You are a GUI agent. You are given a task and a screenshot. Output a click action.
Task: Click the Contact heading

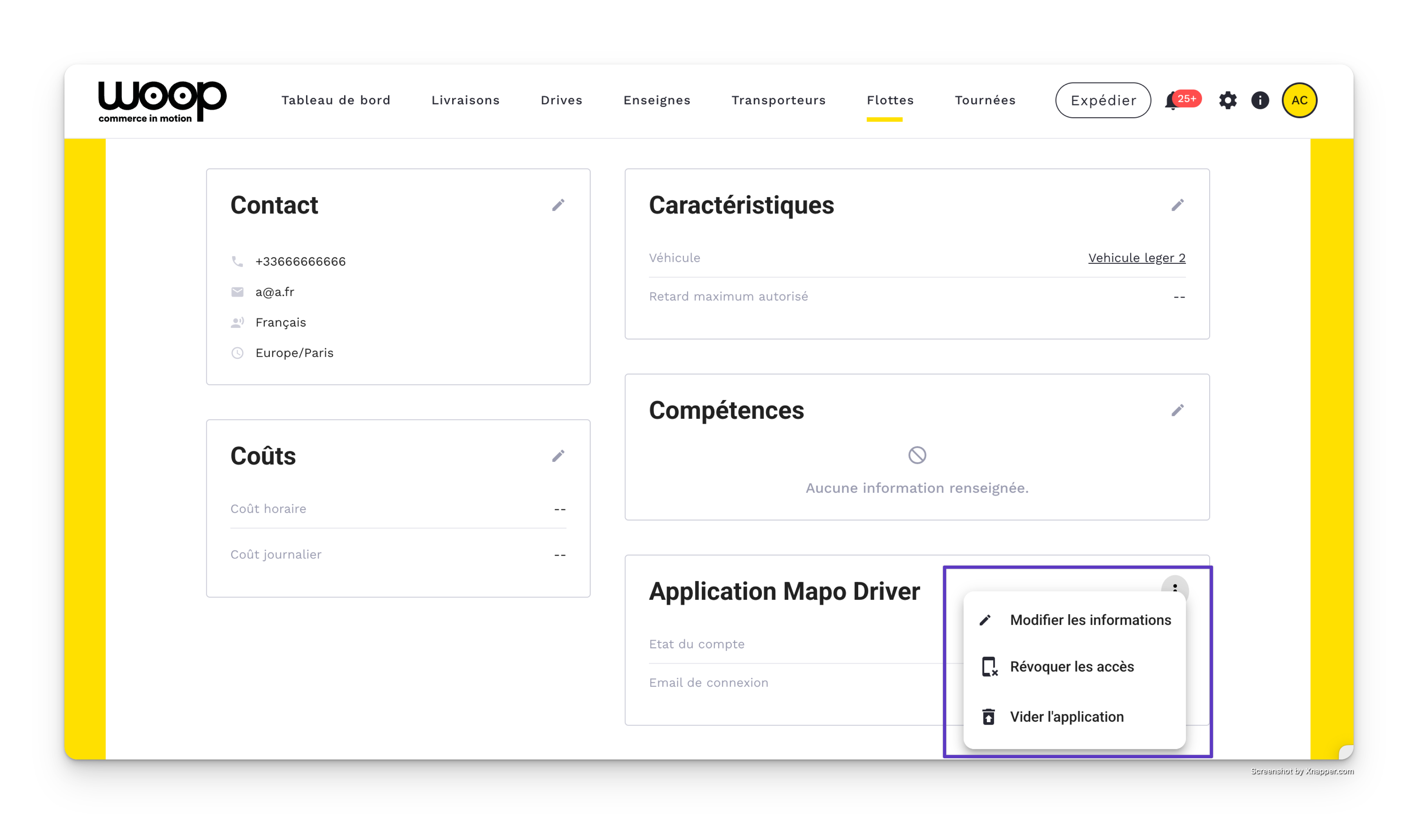(x=274, y=205)
